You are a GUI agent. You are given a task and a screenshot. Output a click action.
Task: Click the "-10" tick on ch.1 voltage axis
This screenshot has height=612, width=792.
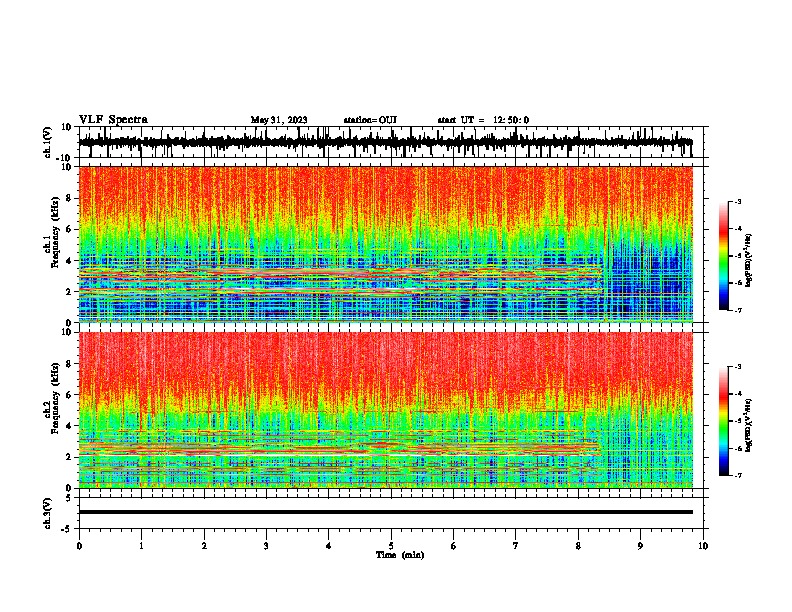pos(65,158)
